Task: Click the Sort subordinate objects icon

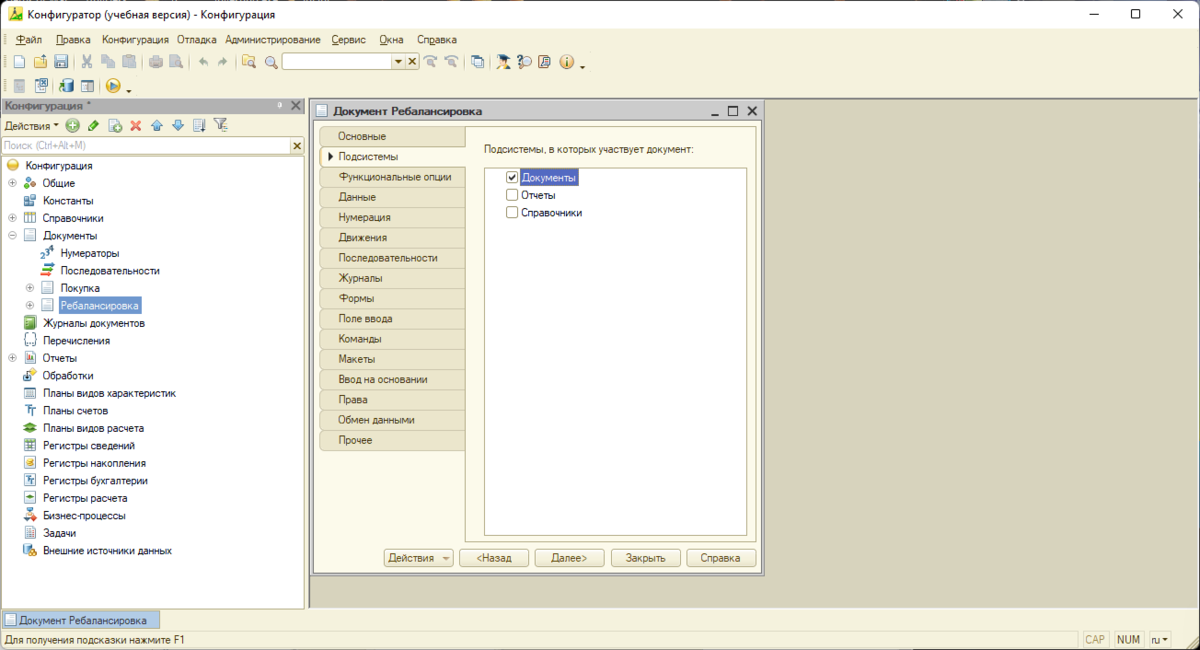Action: (199, 126)
